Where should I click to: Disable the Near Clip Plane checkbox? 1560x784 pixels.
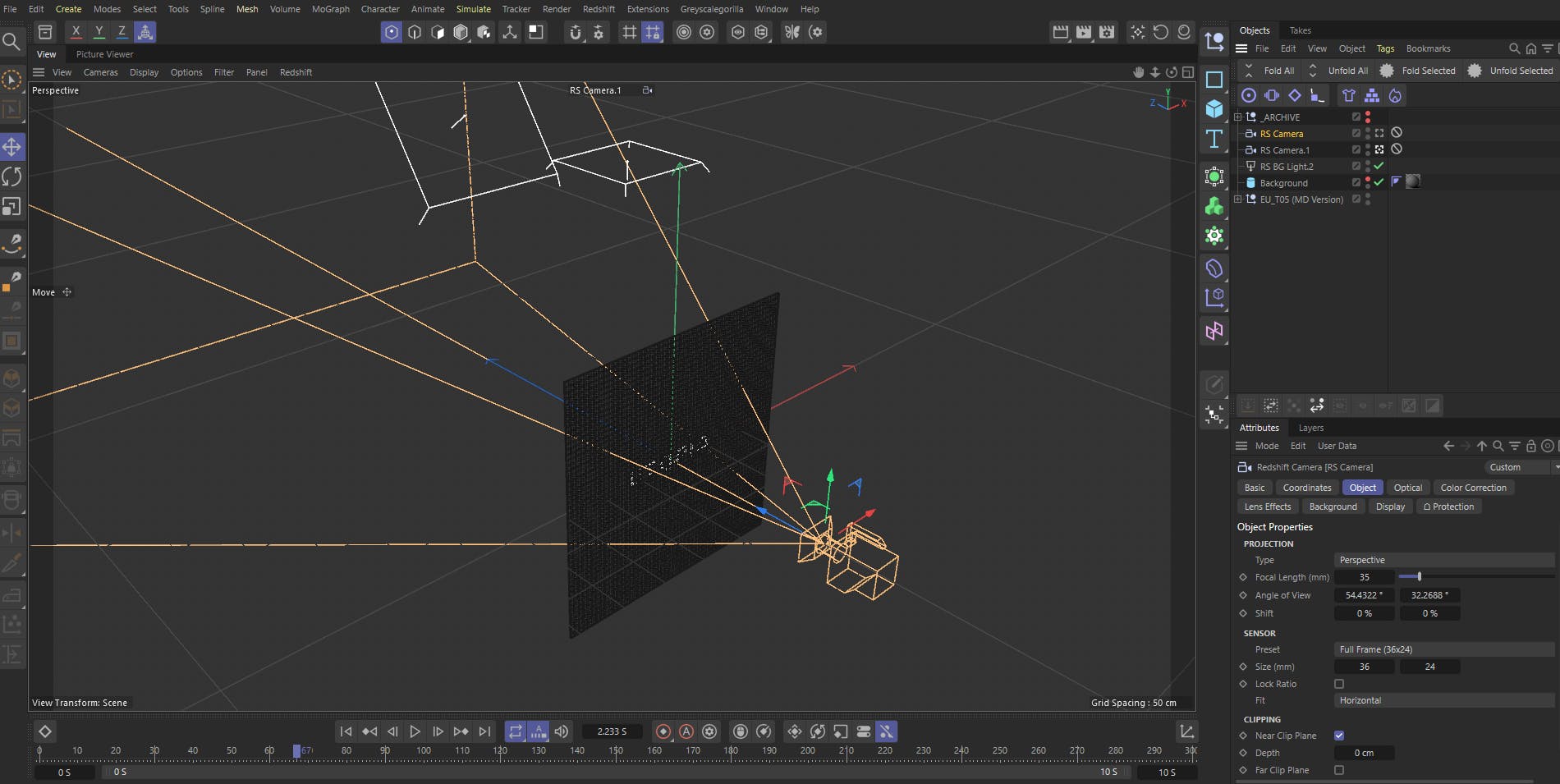[x=1339, y=736]
